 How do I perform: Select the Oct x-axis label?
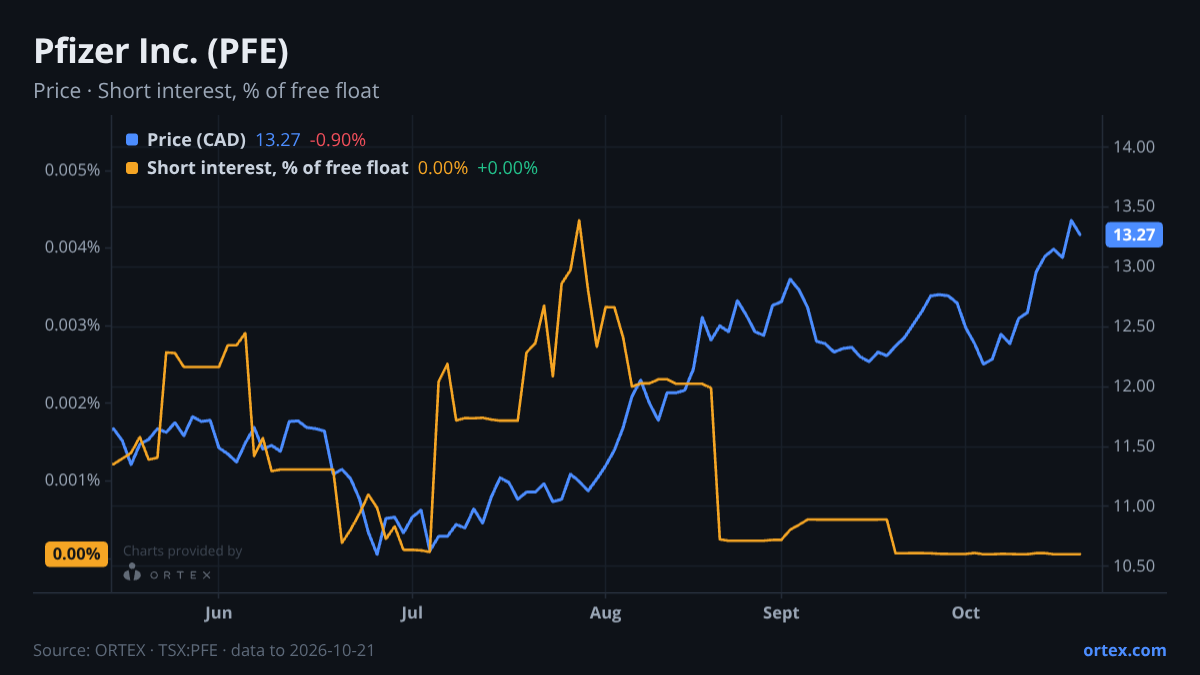(x=965, y=613)
